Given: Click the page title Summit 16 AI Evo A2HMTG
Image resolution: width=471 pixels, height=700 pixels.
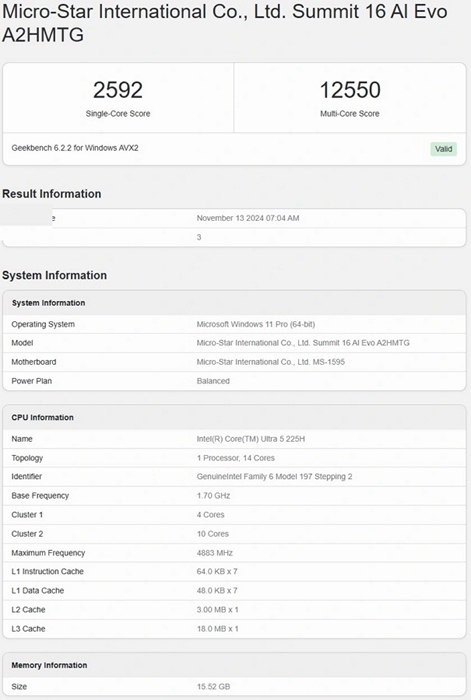Looking at the screenshot, I should [225, 23].
